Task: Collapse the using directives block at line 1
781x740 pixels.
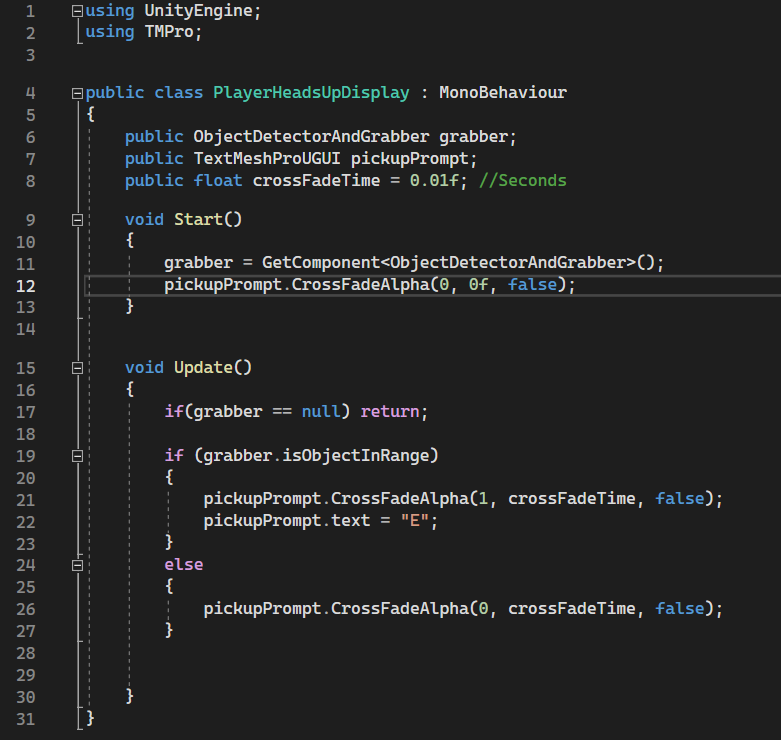Action: (77, 11)
